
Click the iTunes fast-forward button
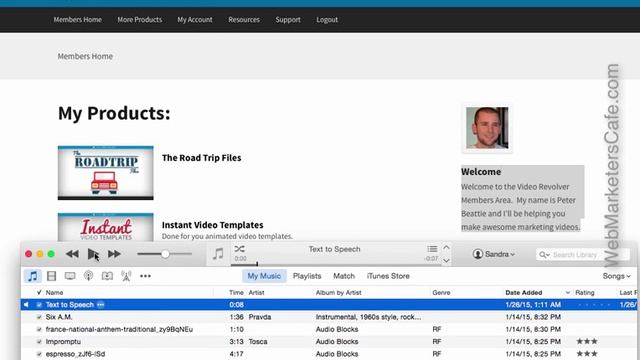[114, 254]
